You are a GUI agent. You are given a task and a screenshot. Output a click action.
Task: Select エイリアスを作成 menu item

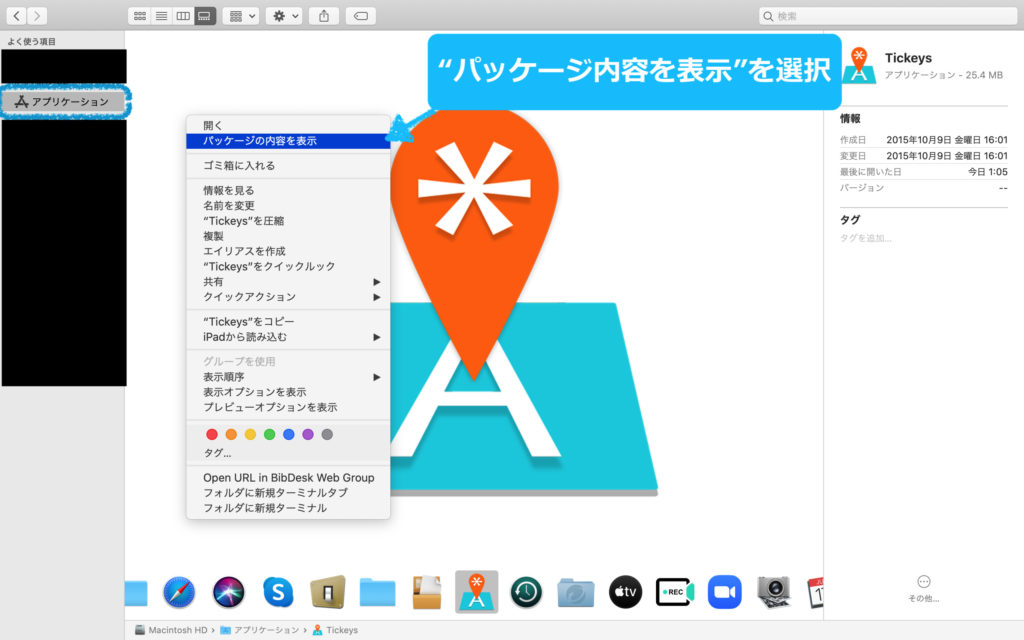point(288,251)
